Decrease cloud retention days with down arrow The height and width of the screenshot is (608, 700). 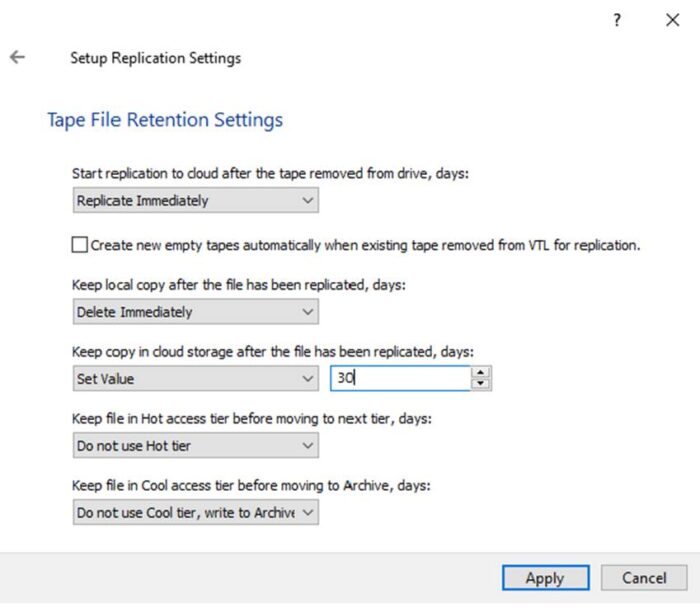click(x=482, y=384)
